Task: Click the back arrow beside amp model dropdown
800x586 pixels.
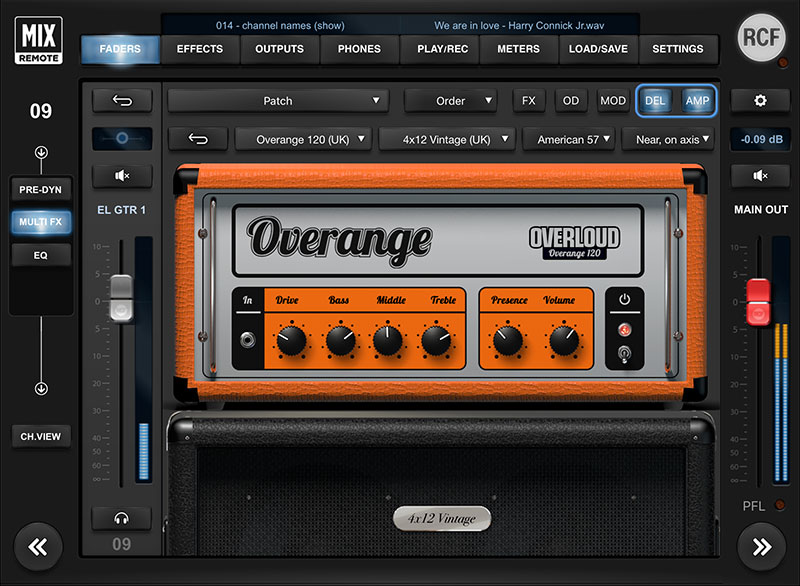Action: 197,139
